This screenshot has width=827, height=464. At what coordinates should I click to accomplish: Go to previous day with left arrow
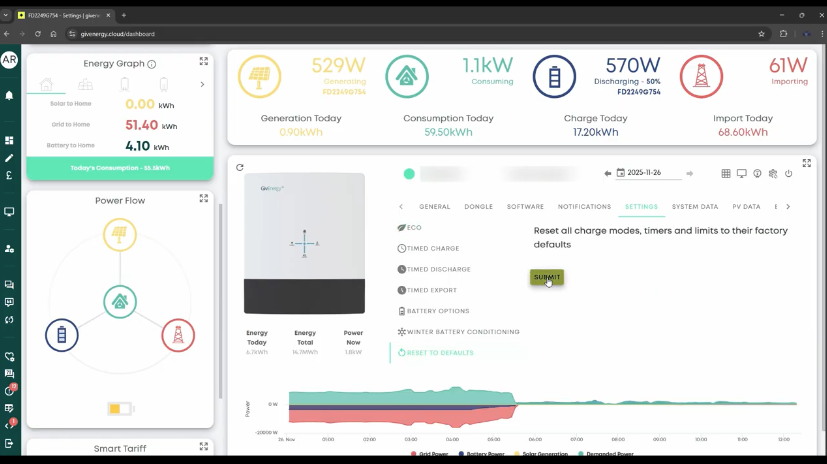[x=608, y=174]
